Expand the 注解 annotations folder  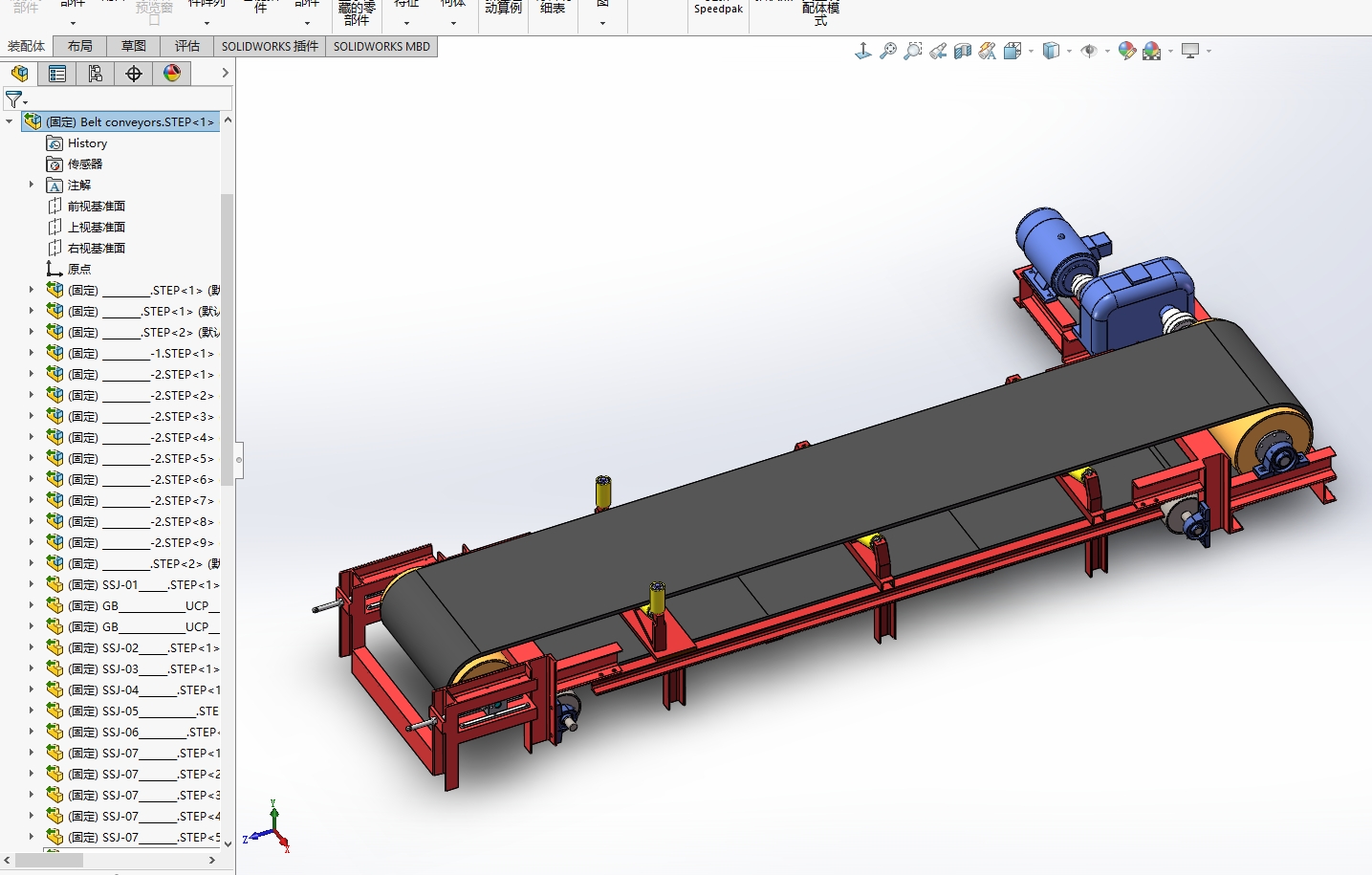tap(32, 185)
